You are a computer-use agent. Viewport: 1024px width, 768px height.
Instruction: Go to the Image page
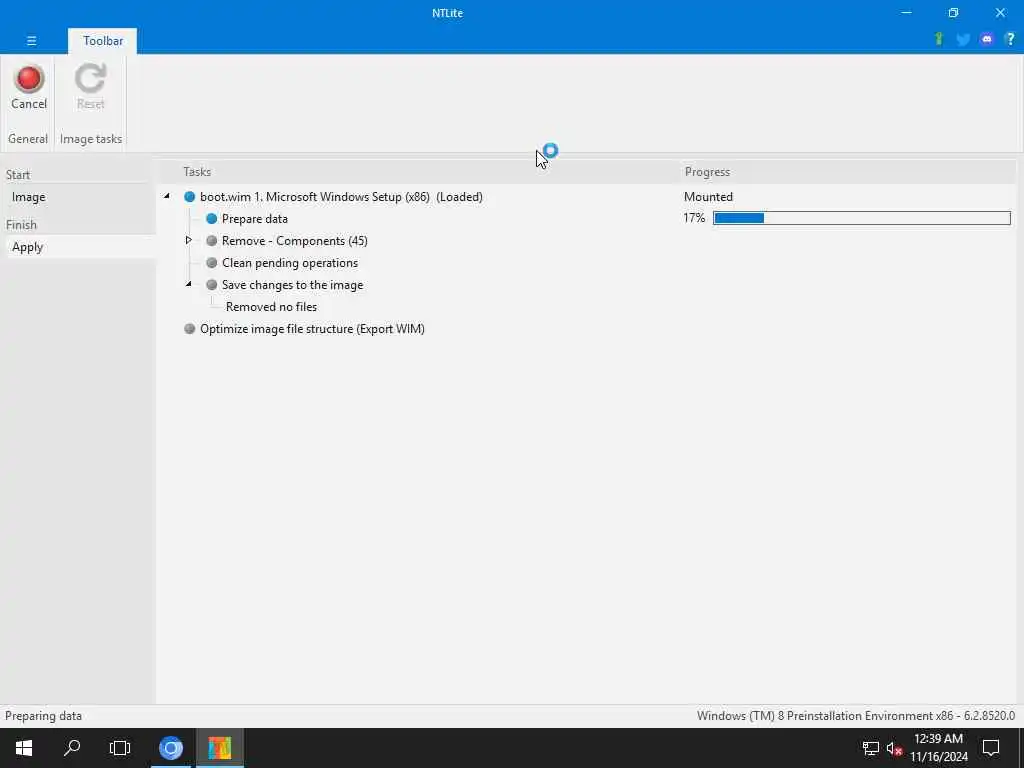28,197
